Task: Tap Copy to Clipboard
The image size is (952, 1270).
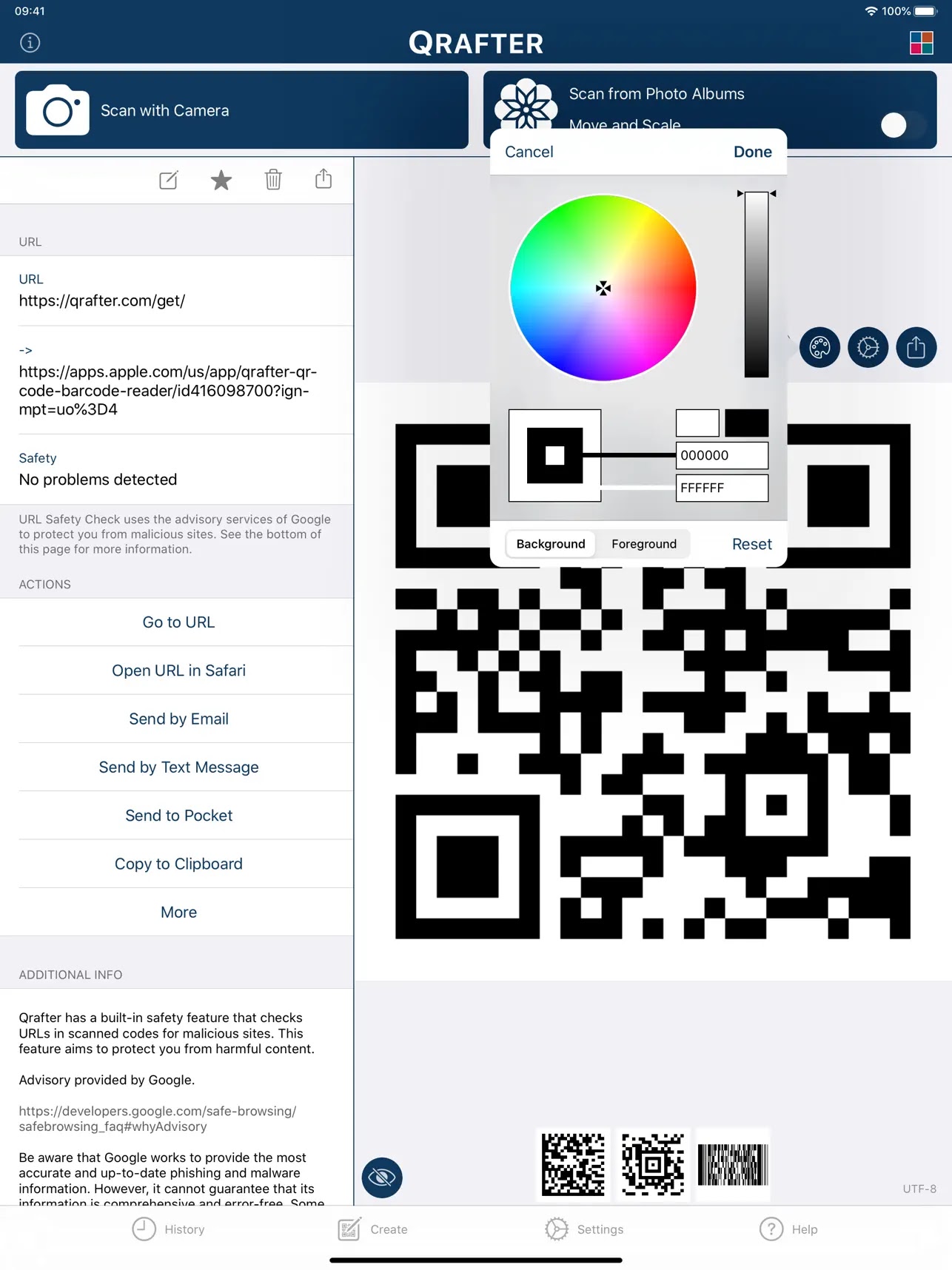Action: click(x=178, y=864)
